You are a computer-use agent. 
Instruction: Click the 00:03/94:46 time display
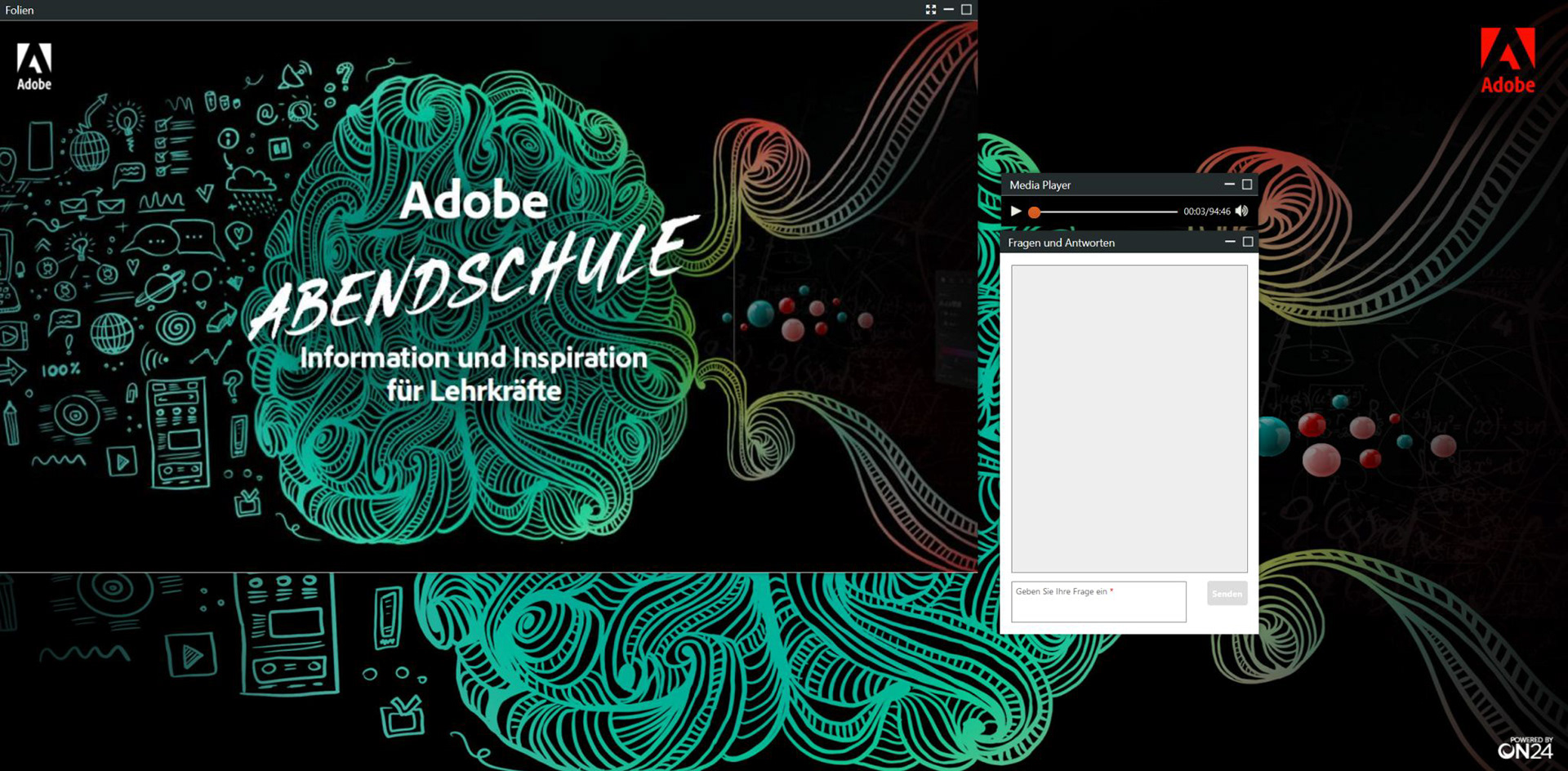(1207, 212)
